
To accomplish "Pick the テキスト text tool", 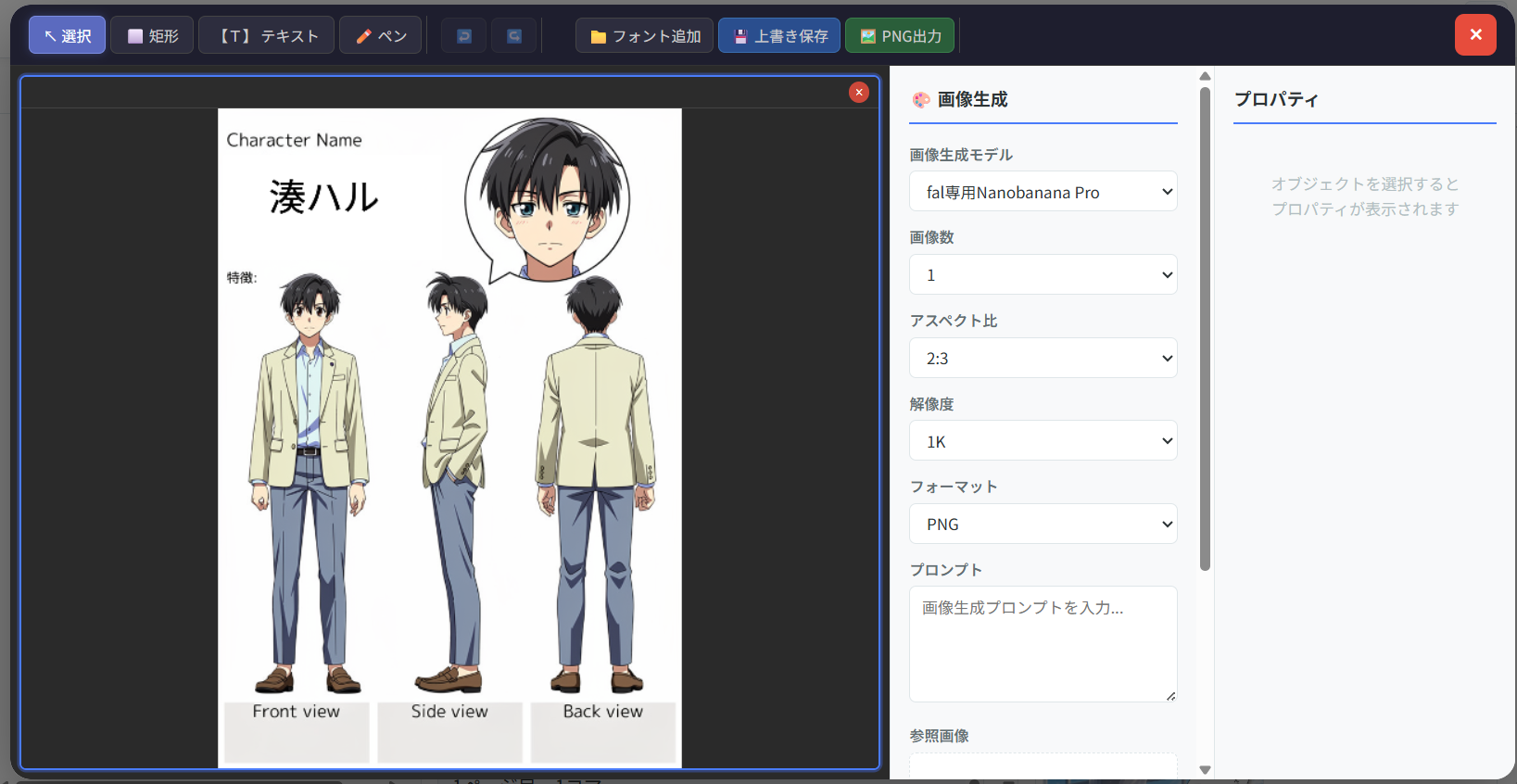I will click(266, 35).
